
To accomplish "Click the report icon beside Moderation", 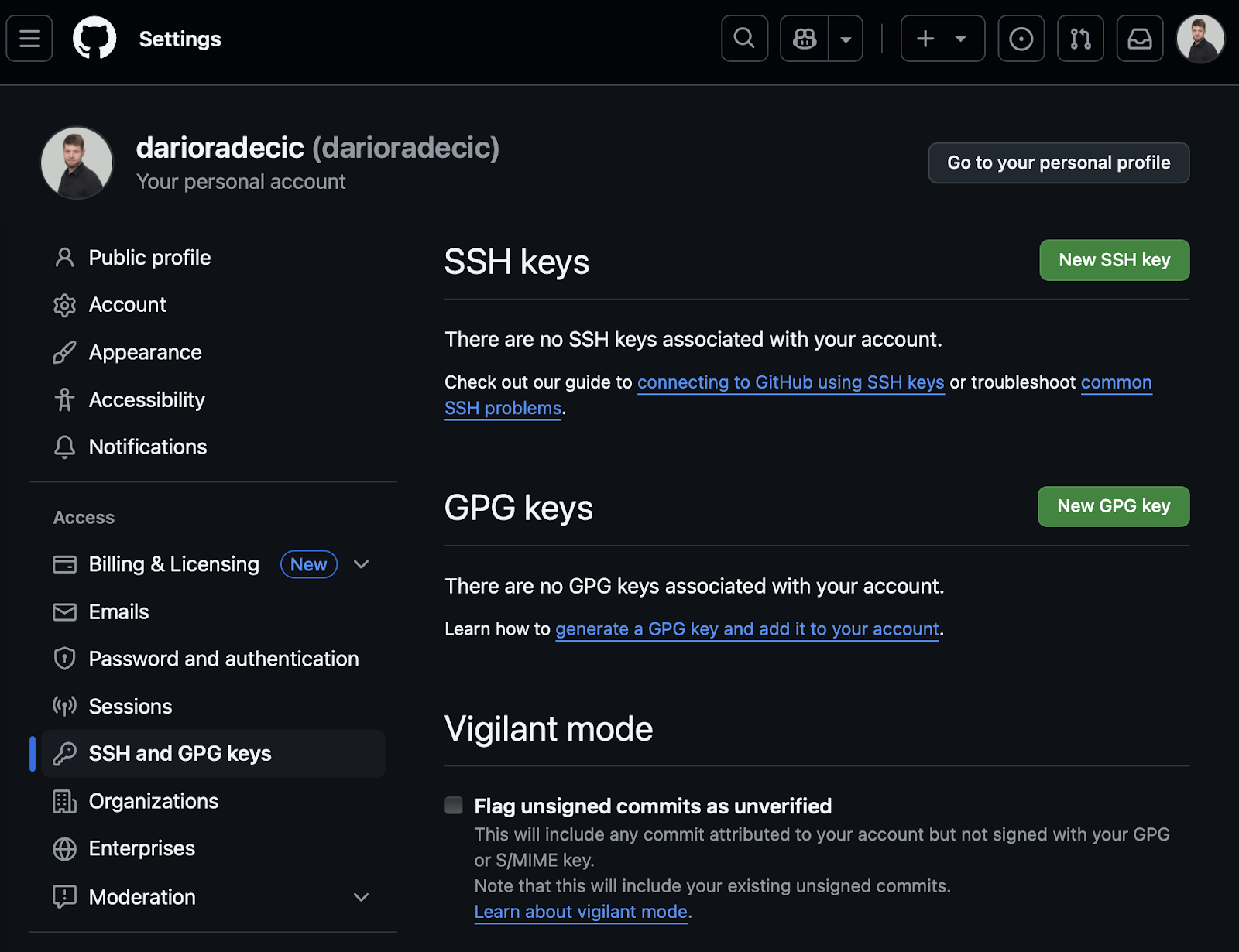I will pyautogui.click(x=65, y=897).
